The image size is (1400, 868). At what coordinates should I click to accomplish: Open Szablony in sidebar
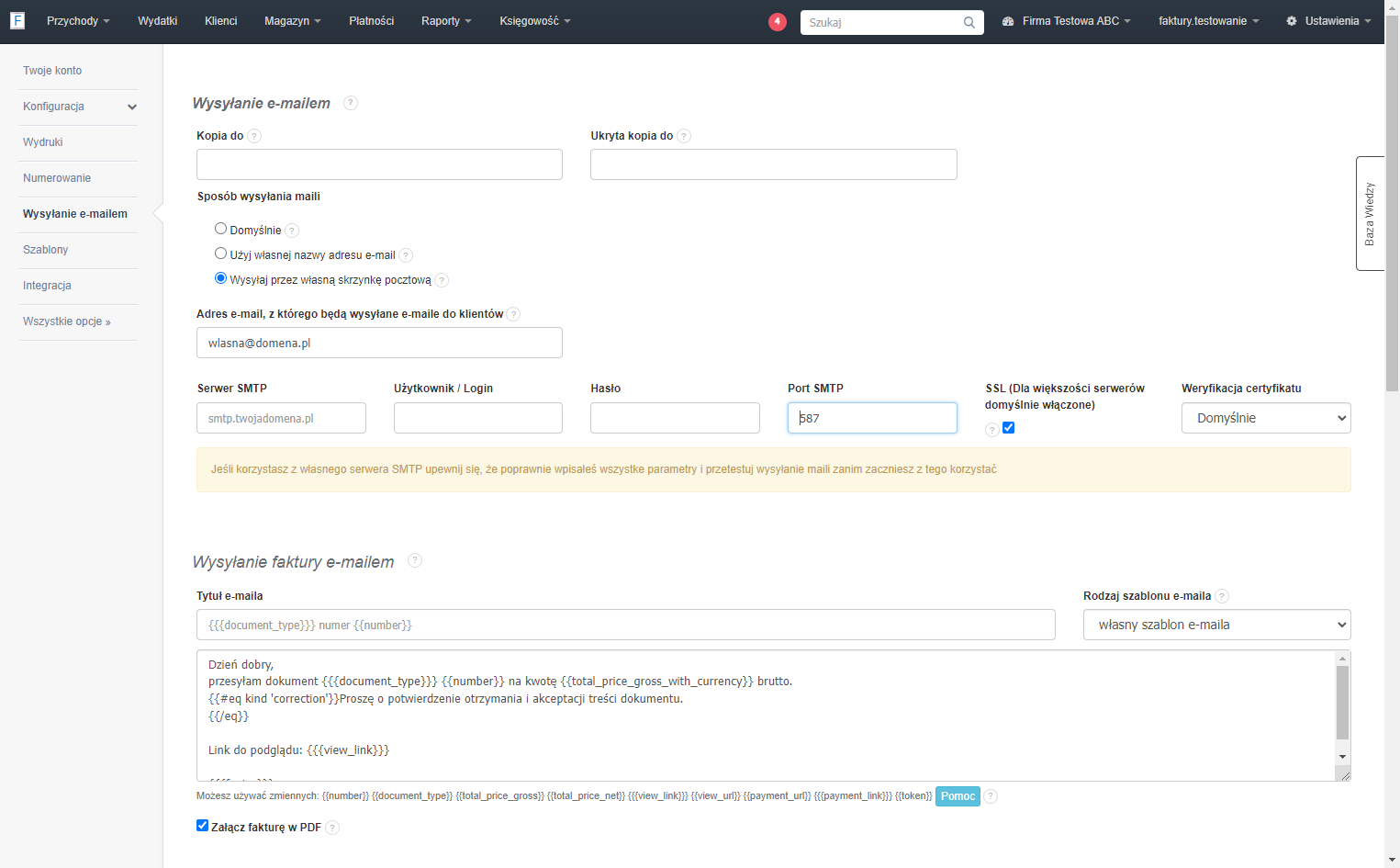46,250
